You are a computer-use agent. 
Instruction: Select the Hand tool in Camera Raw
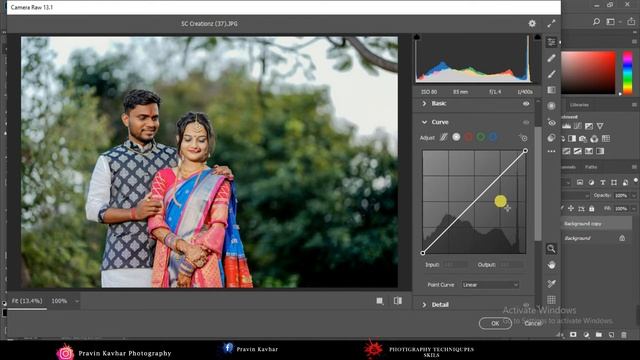(551, 265)
